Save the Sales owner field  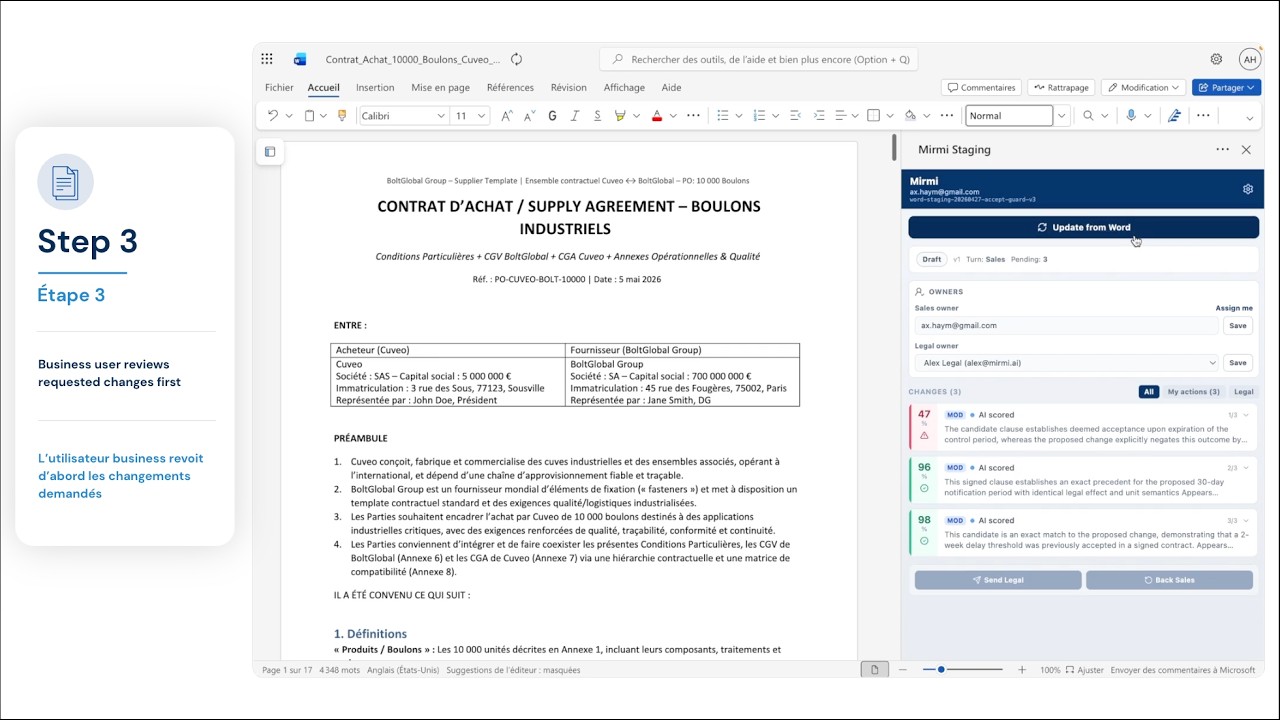point(1238,325)
